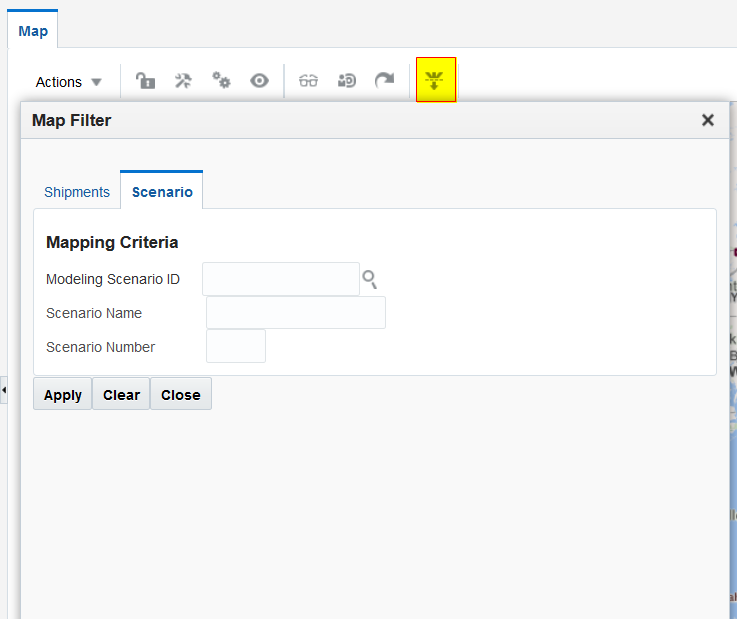The width and height of the screenshot is (737, 619).
Task: Click the person with signal toolbar icon
Action: click(x=347, y=81)
